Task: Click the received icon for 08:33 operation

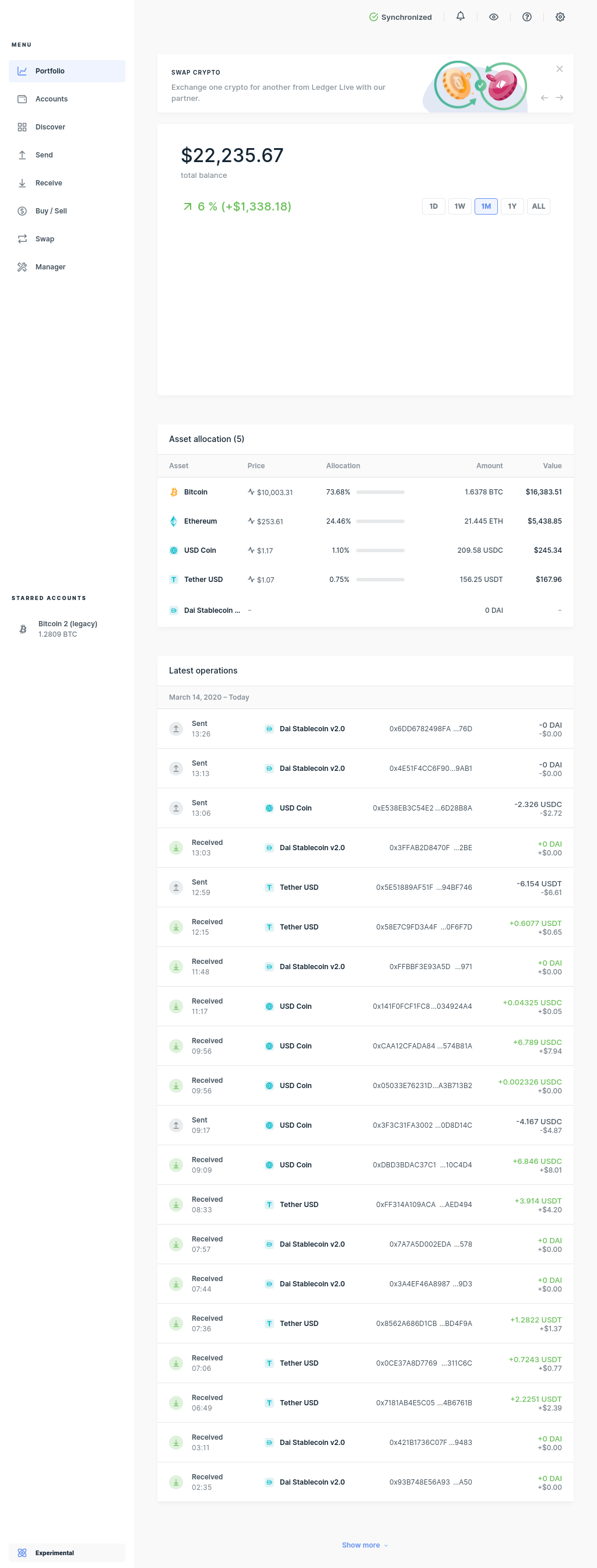Action: (176, 1205)
